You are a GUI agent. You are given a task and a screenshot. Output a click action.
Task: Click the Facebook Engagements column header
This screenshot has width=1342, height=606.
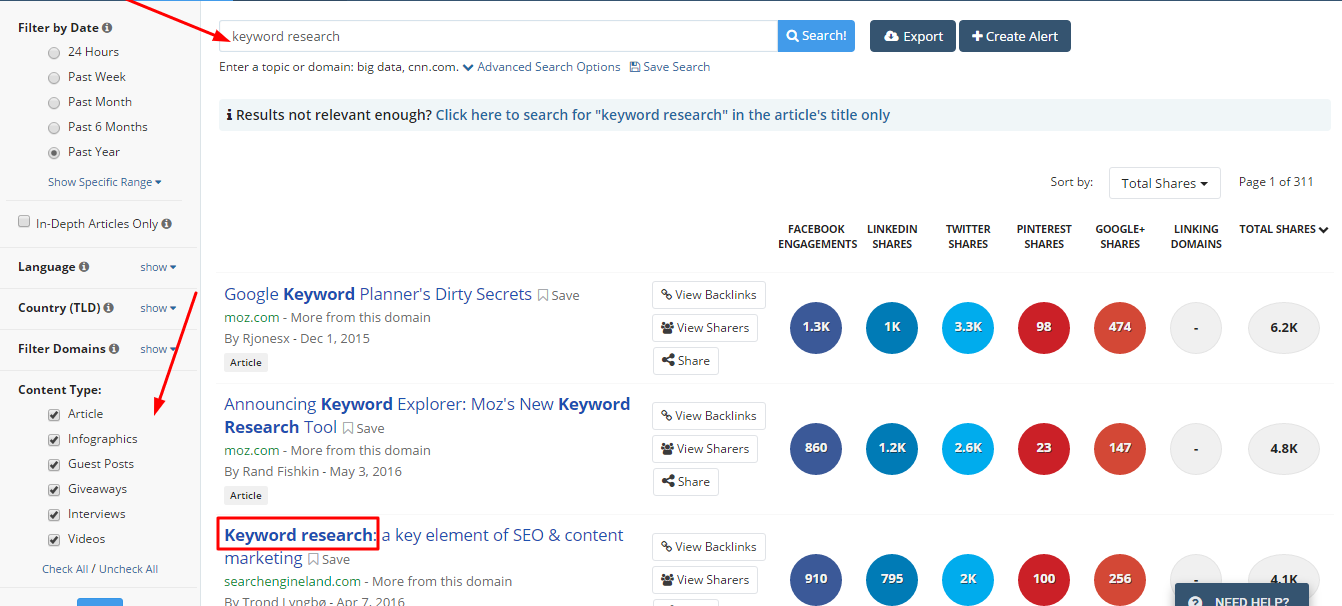pyautogui.click(x=818, y=236)
